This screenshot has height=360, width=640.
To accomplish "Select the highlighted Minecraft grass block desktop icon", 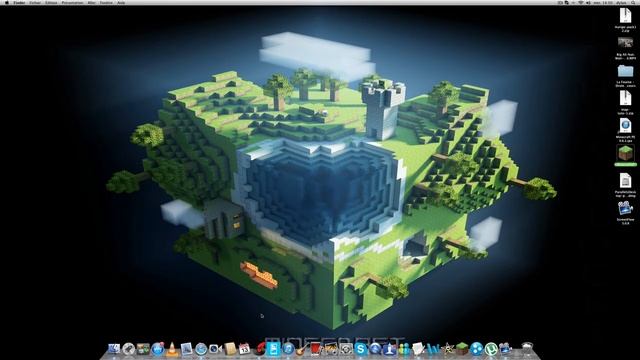I will point(625,154).
